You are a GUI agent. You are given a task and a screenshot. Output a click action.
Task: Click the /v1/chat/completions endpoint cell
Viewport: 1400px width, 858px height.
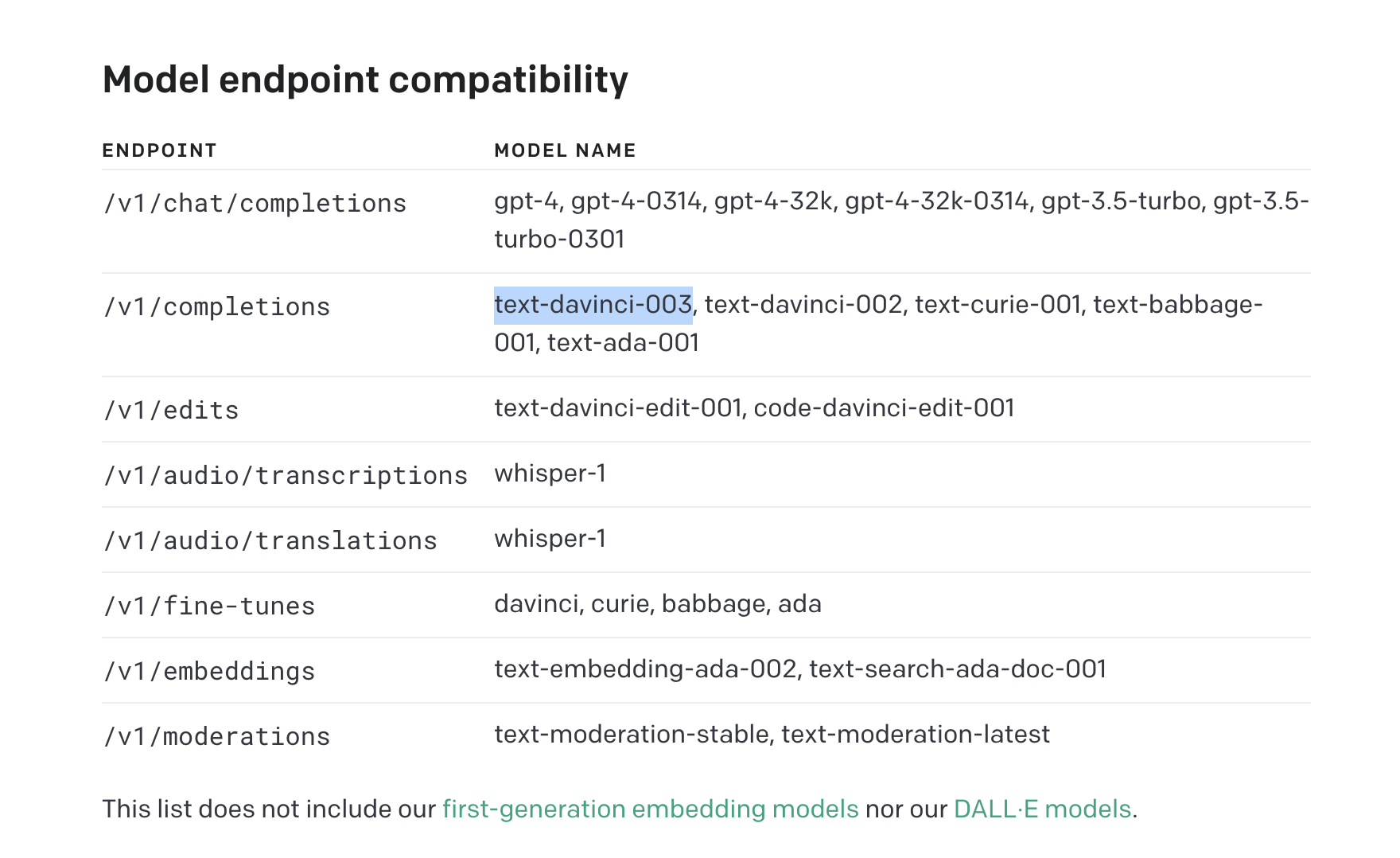click(x=255, y=204)
